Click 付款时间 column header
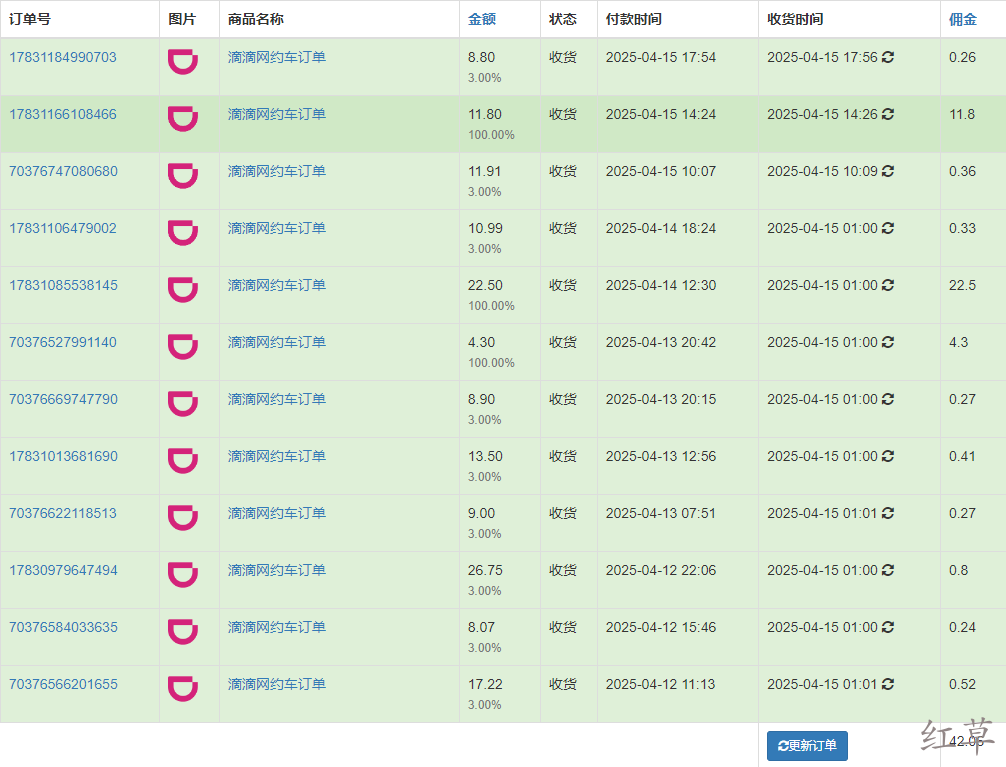Image resolution: width=1006 pixels, height=767 pixels. click(633, 19)
